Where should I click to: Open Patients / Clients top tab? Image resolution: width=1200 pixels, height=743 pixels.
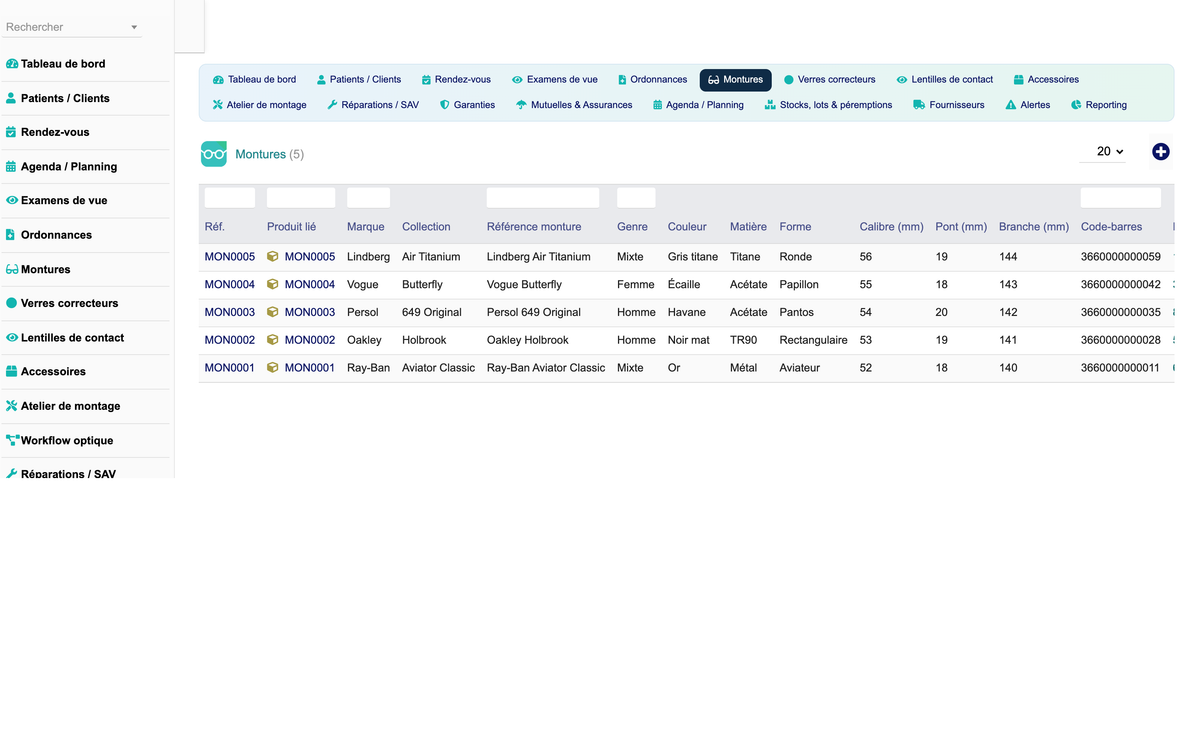click(359, 80)
